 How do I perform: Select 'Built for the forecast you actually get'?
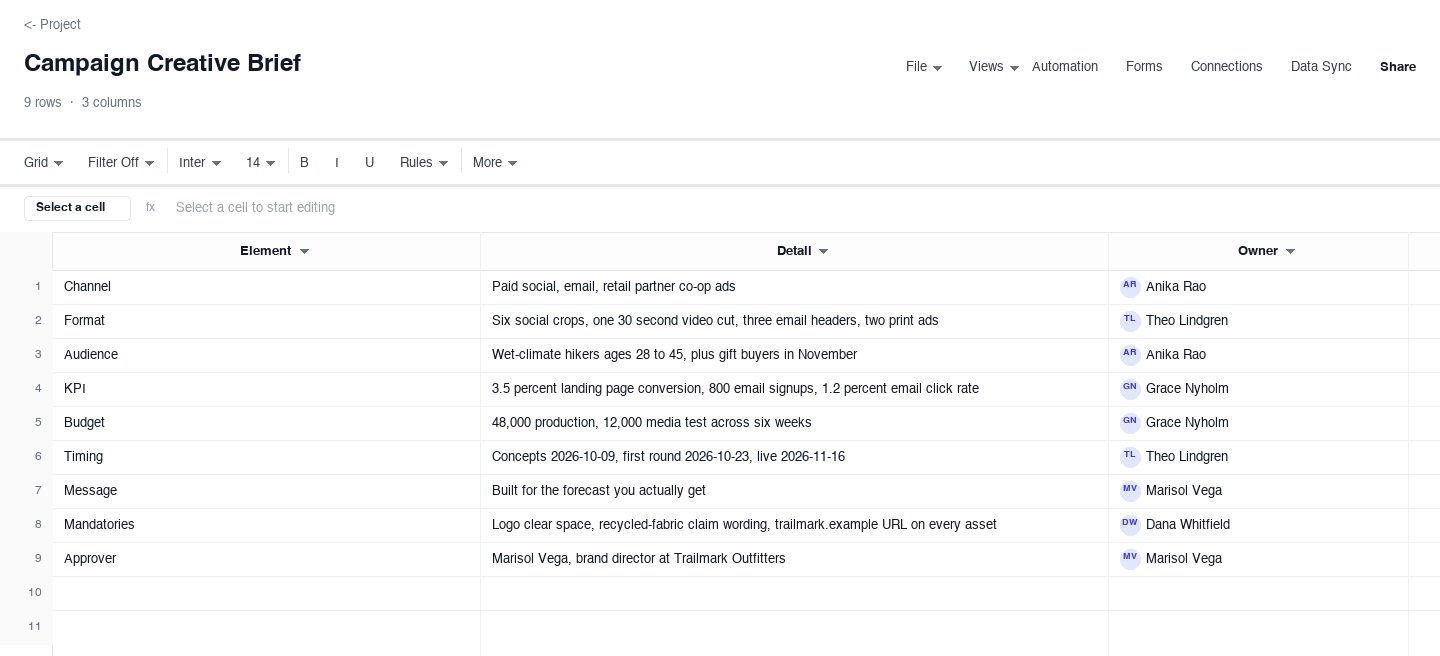pyautogui.click(x=794, y=491)
